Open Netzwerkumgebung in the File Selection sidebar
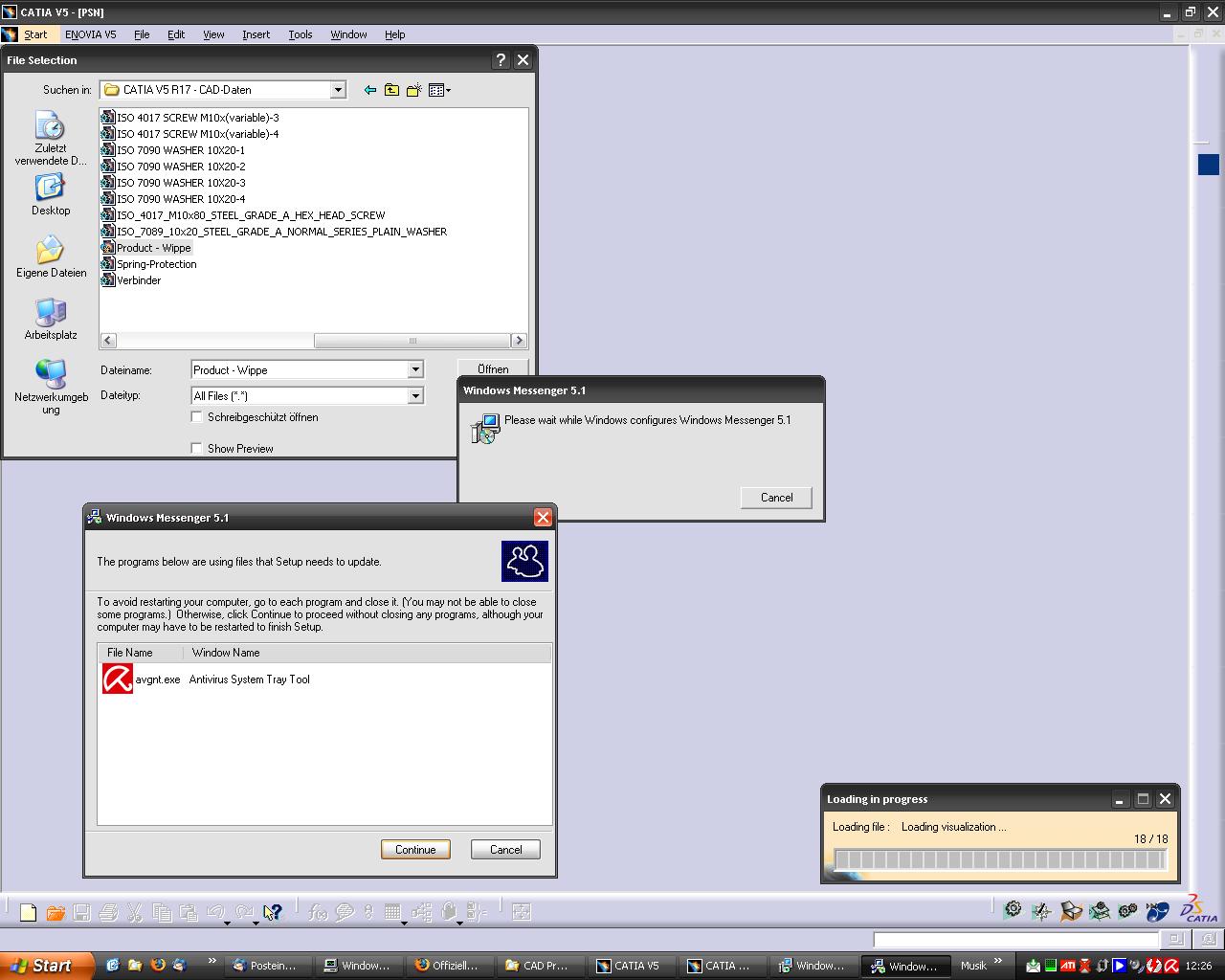Screen dimensions: 1225x980 coord(51,387)
